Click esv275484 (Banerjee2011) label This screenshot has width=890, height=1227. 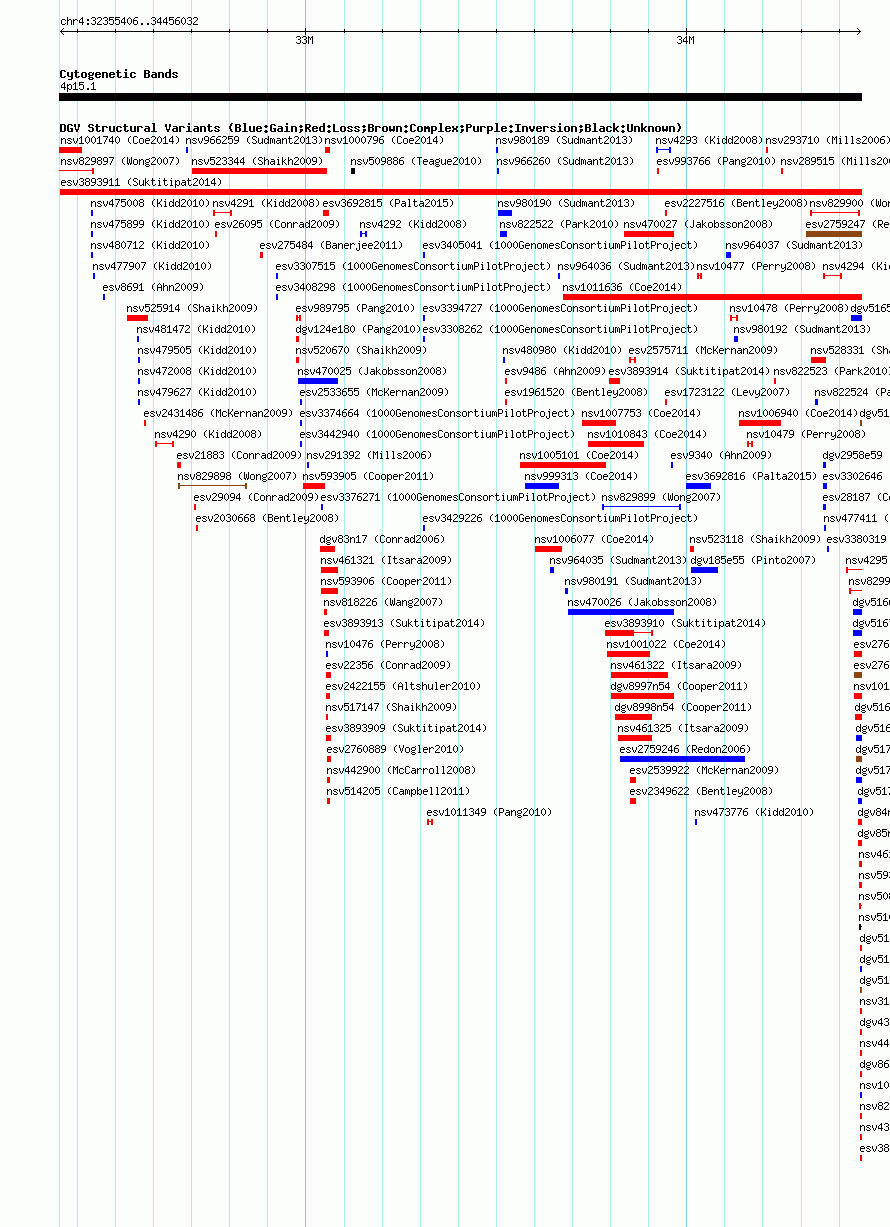click(x=331, y=245)
